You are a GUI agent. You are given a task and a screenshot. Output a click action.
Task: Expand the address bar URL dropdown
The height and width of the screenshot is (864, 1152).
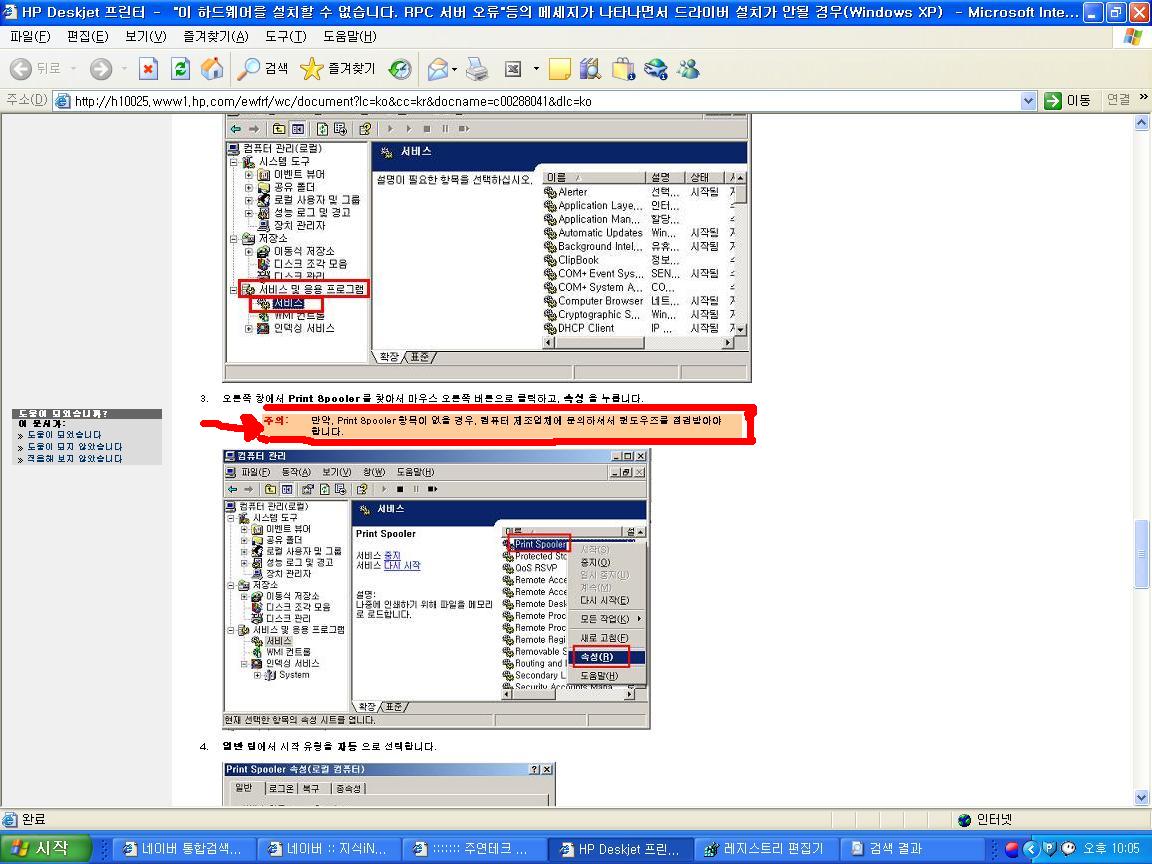[x=1029, y=101]
